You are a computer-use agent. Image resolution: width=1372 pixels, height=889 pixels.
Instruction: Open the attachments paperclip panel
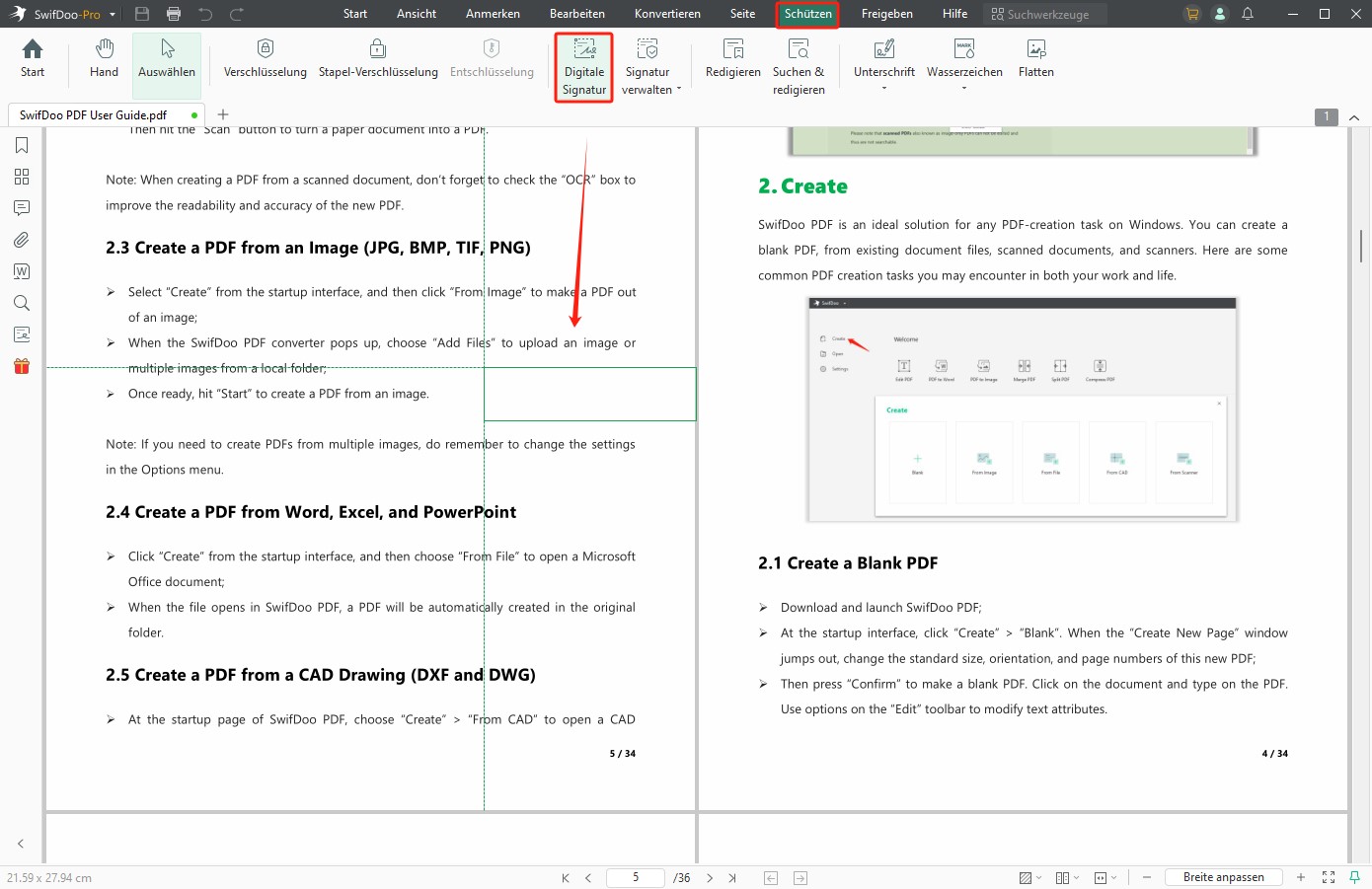click(22, 240)
